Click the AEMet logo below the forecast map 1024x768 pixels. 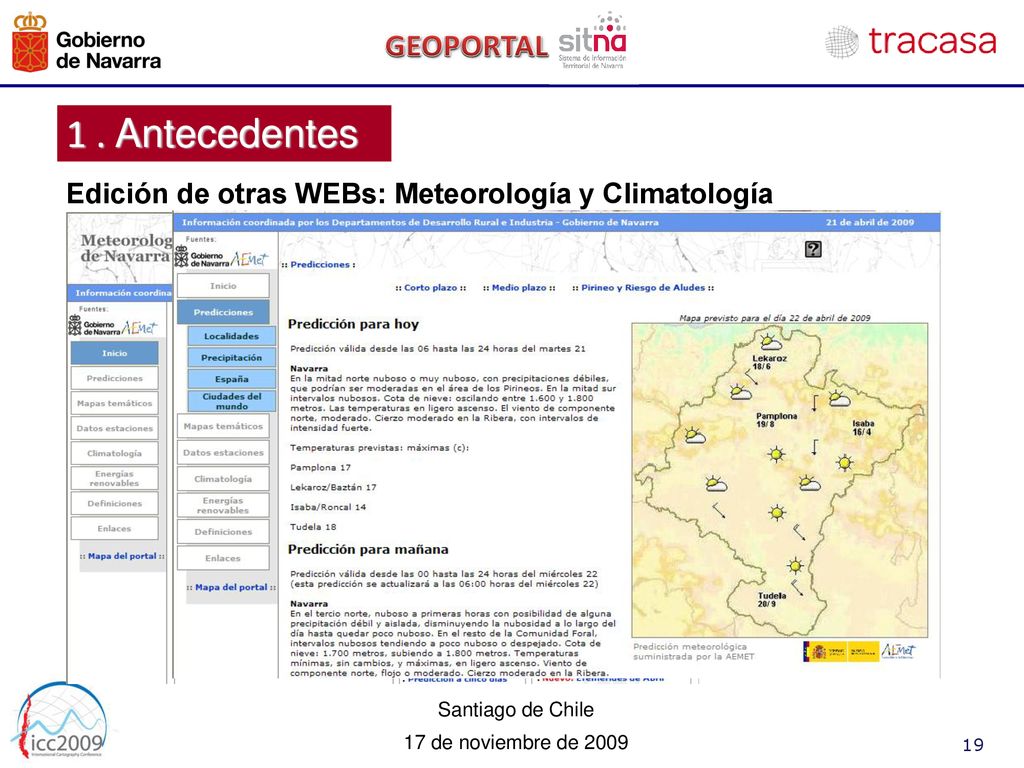898,650
